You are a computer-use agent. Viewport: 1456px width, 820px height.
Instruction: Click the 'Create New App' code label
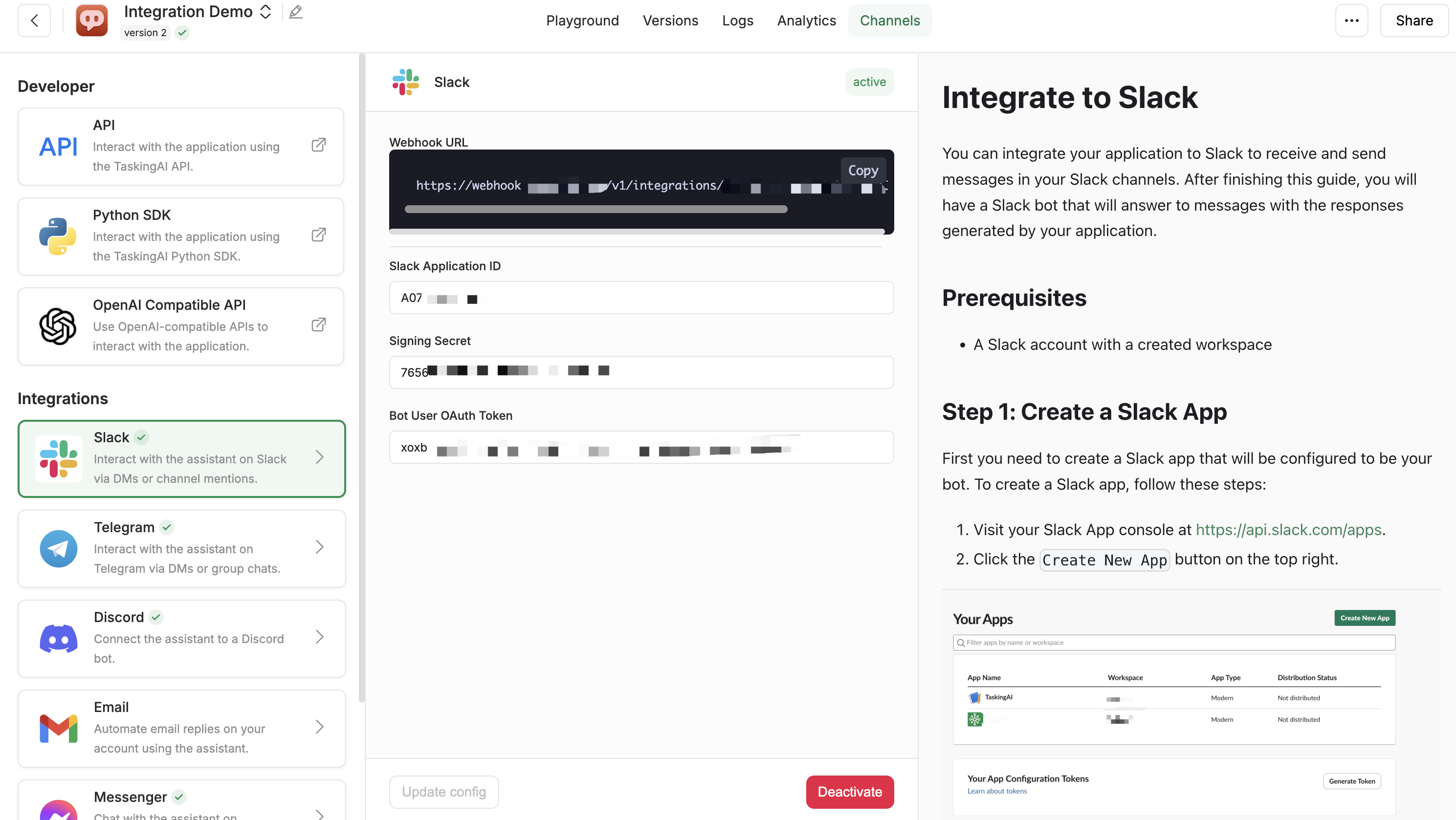coord(1104,560)
